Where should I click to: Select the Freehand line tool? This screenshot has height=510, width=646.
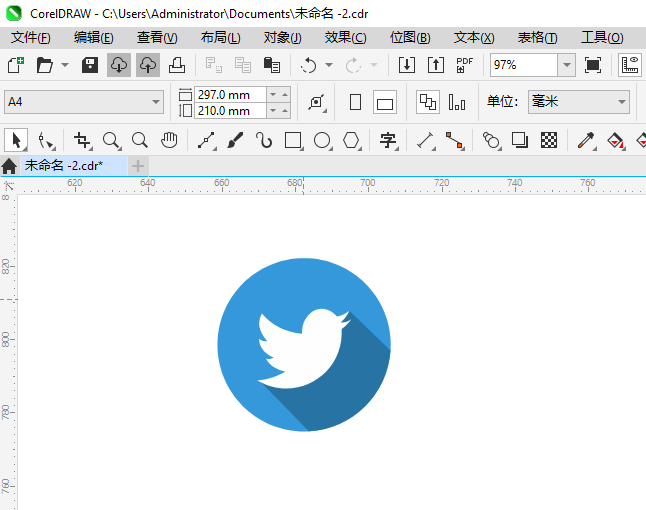tap(206, 140)
